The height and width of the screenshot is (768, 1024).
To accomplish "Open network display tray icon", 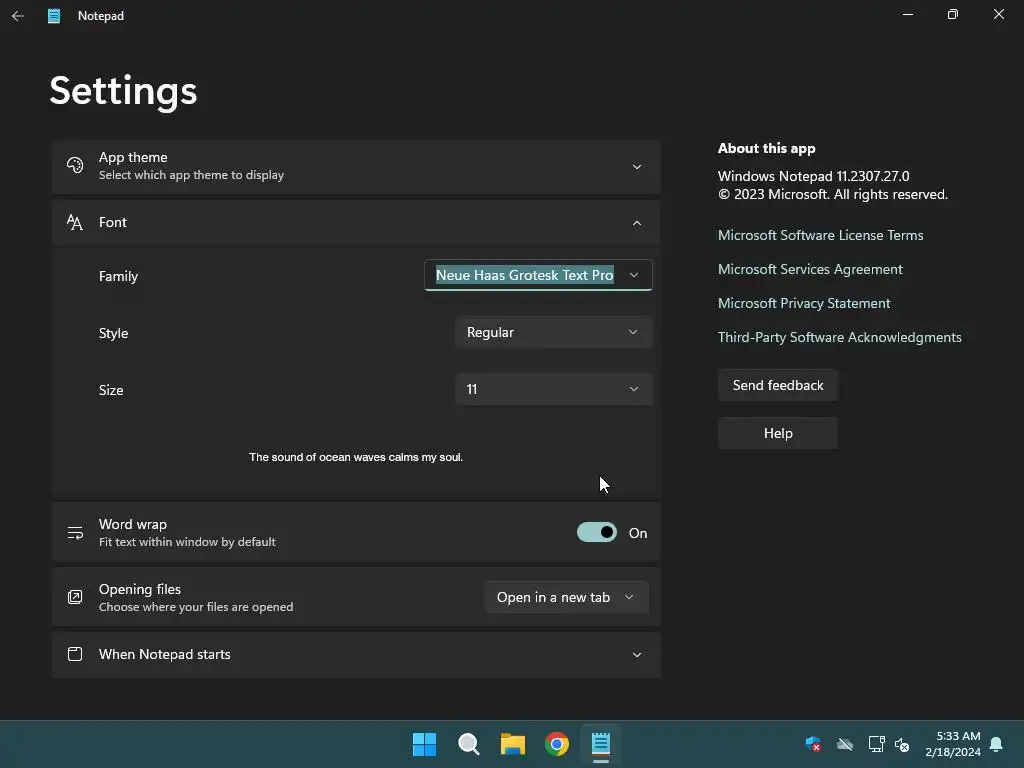I will [876, 744].
